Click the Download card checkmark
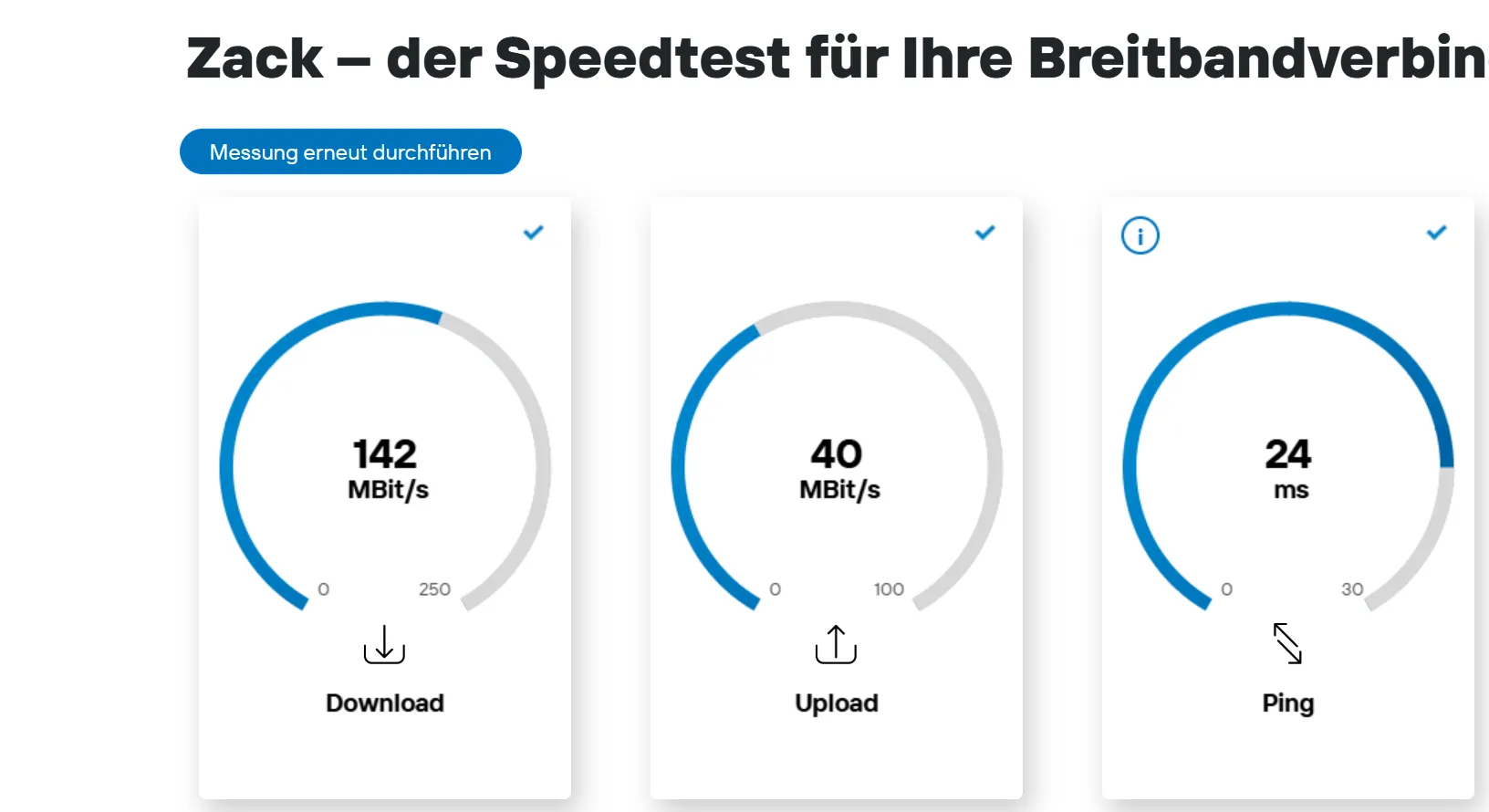Screen dimensions: 1489x812 [534, 233]
